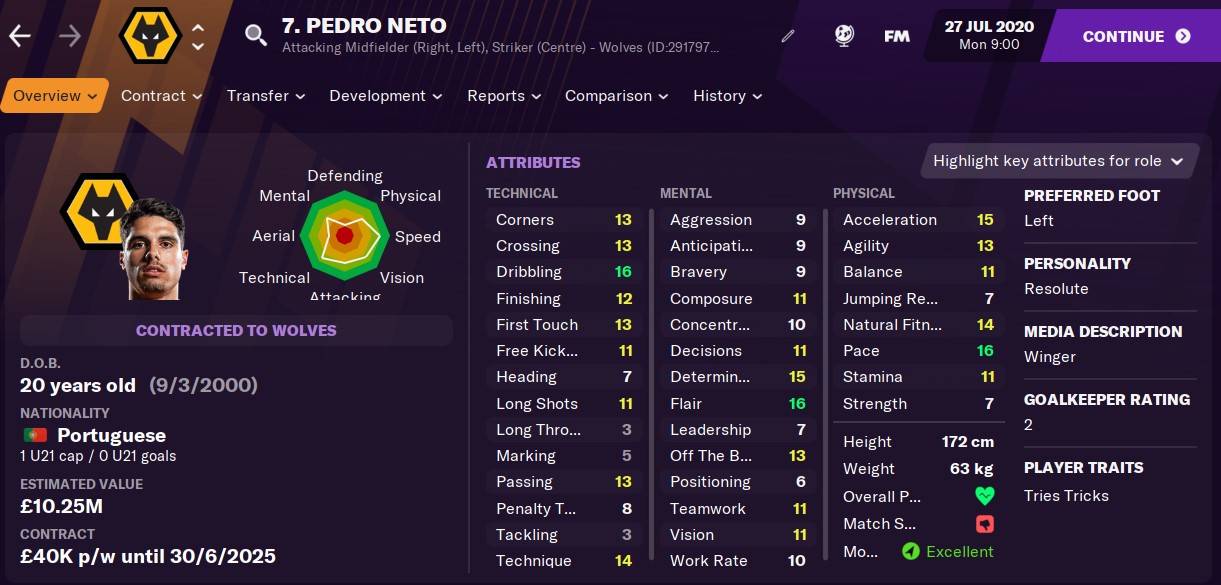Screen dimensions: 1221x585
Task: Open the world globe icon
Action: pos(844,36)
